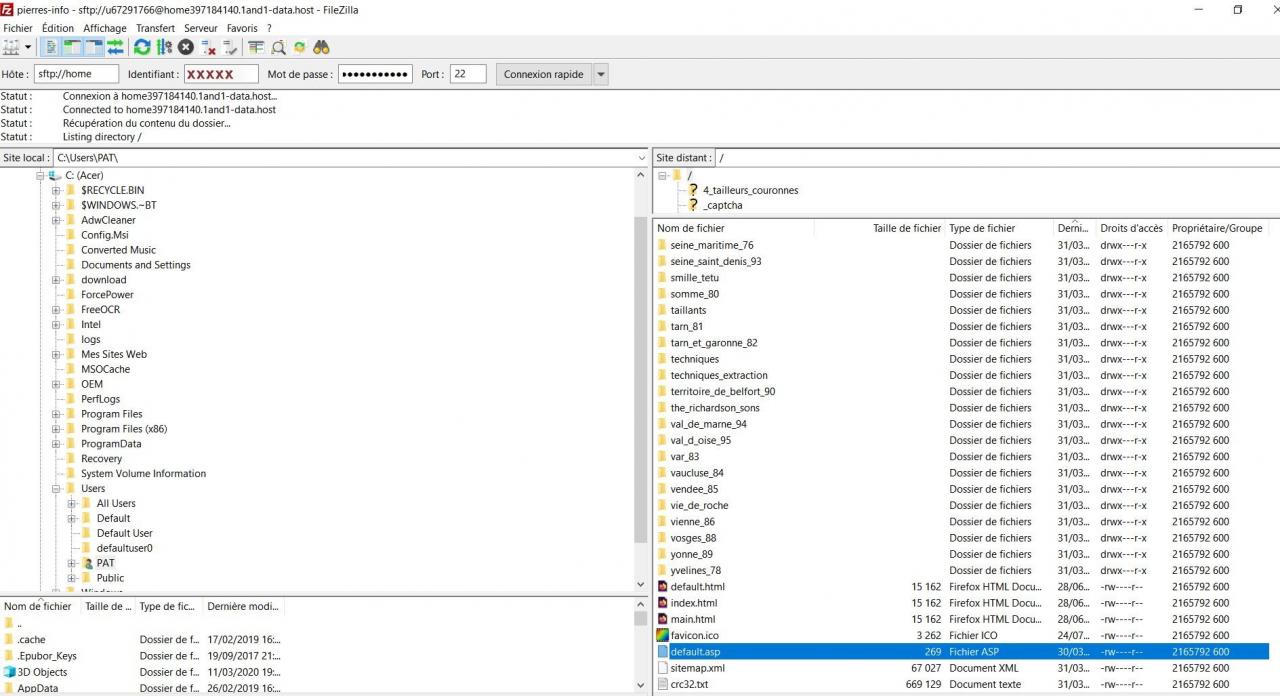This screenshot has width=1280, height=696.
Task: Cancel the current operation icon
Action: point(186,47)
